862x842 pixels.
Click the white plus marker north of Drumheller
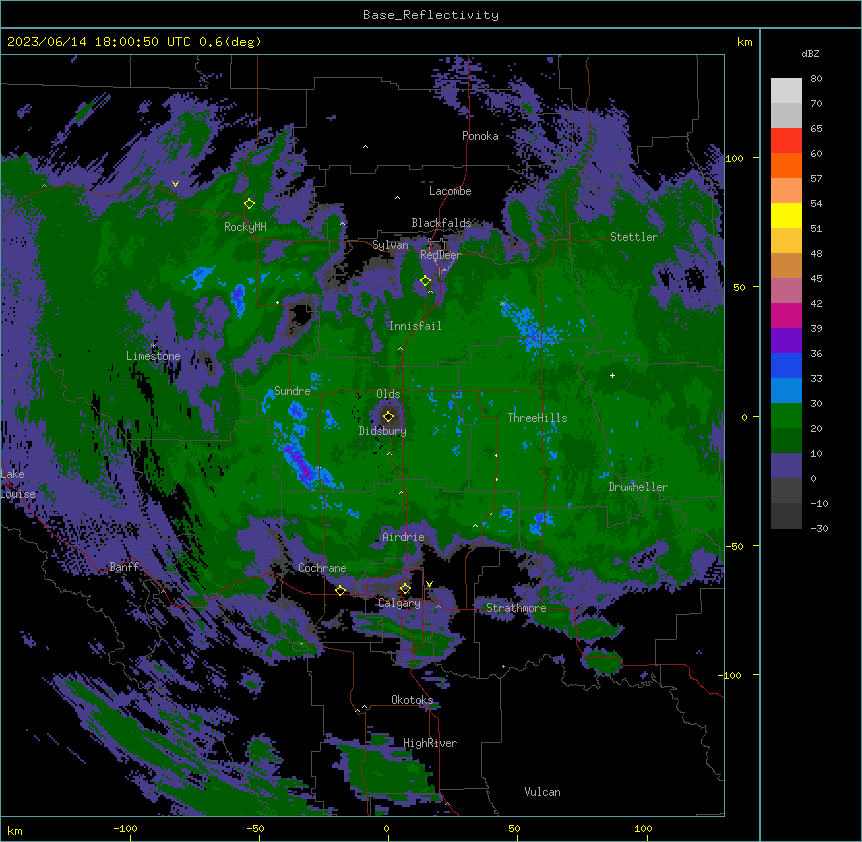pos(612,375)
